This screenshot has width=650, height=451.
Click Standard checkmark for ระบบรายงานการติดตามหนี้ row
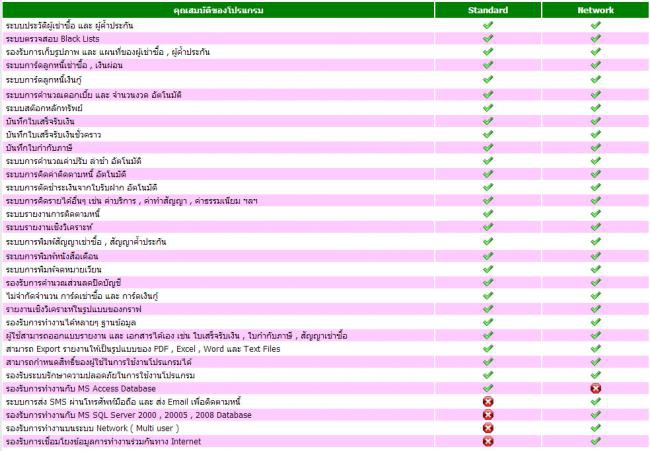coord(488,214)
